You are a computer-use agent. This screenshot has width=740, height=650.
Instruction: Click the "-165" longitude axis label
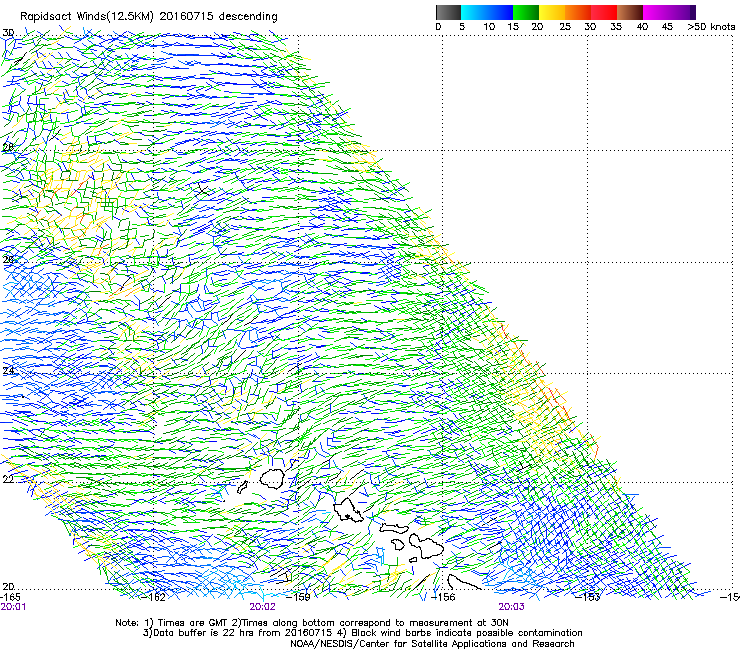pyautogui.click(x=11, y=597)
